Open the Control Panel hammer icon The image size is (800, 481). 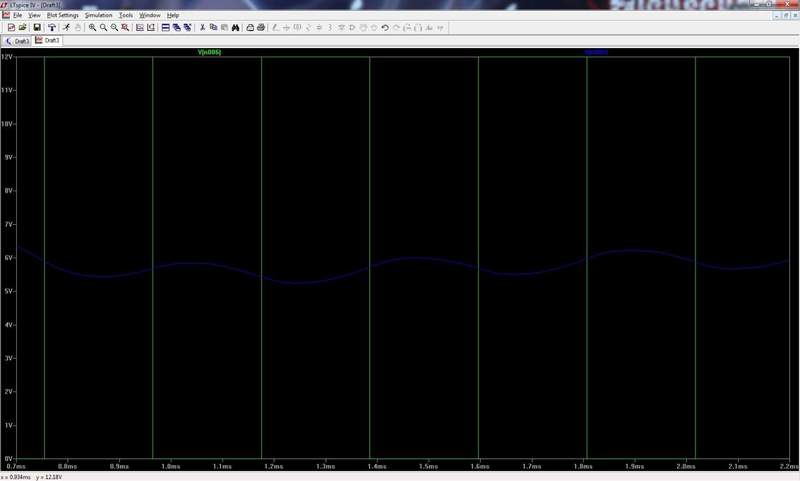(52, 28)
